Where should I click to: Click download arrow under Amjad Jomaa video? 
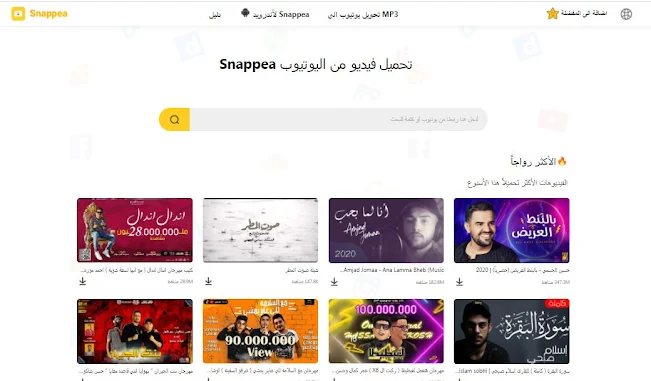pyautogui.click(x=334, y=282)
